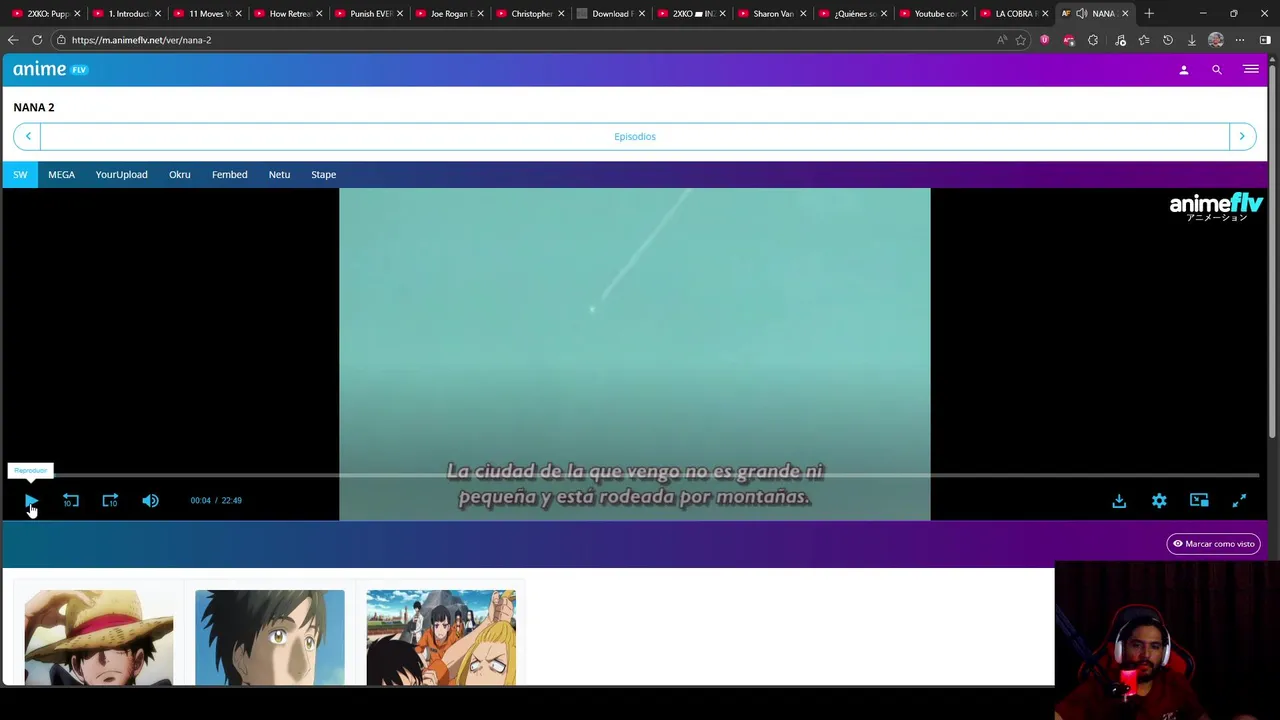Screen dimensions: 1280x720
Task: Open the media control music icon
Action: (x=1119, y=40)
